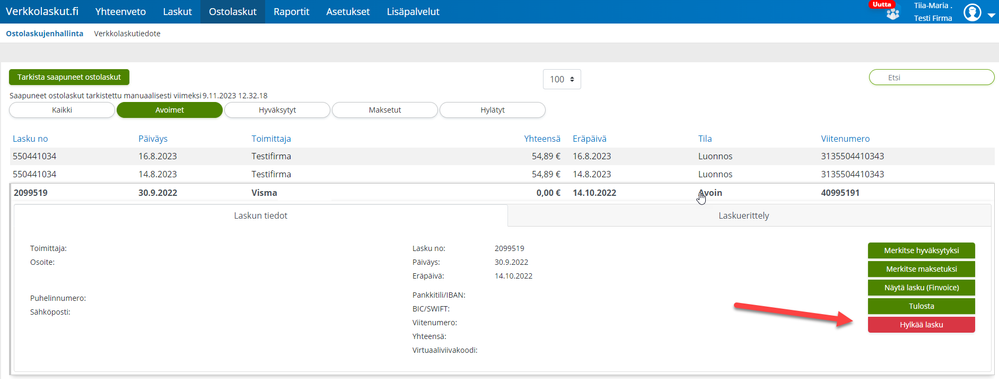
Task: Open the Uutta news people icon
Action: 893,14
